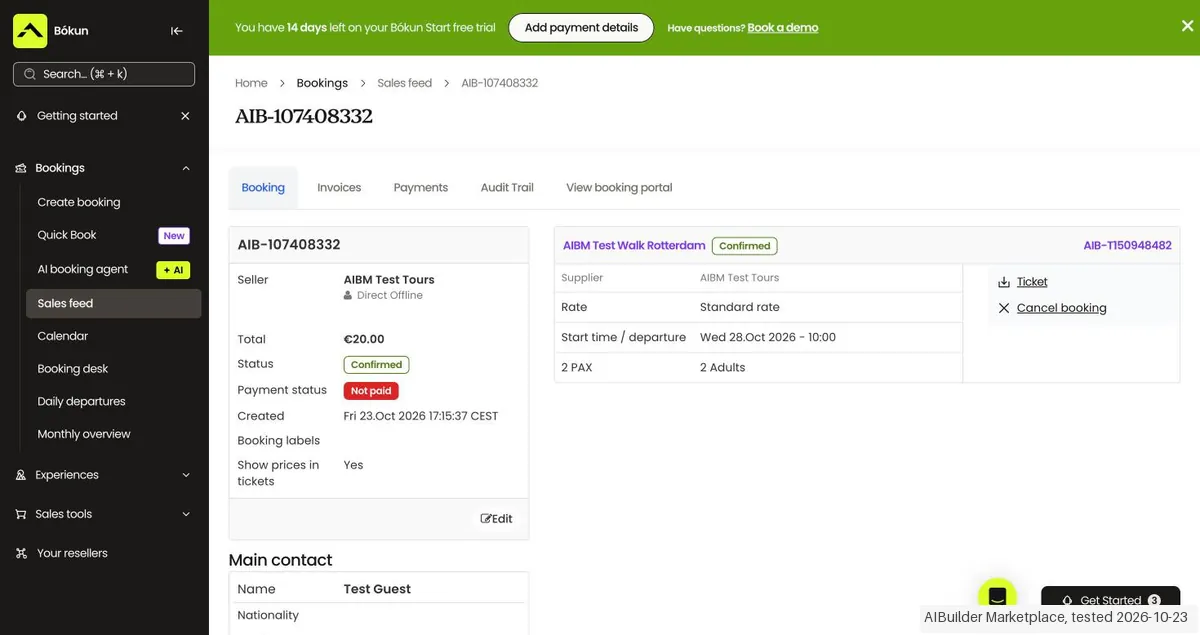
Task: Collapse the sidebar with the arrow icon
Action: [x=177, y=31]
